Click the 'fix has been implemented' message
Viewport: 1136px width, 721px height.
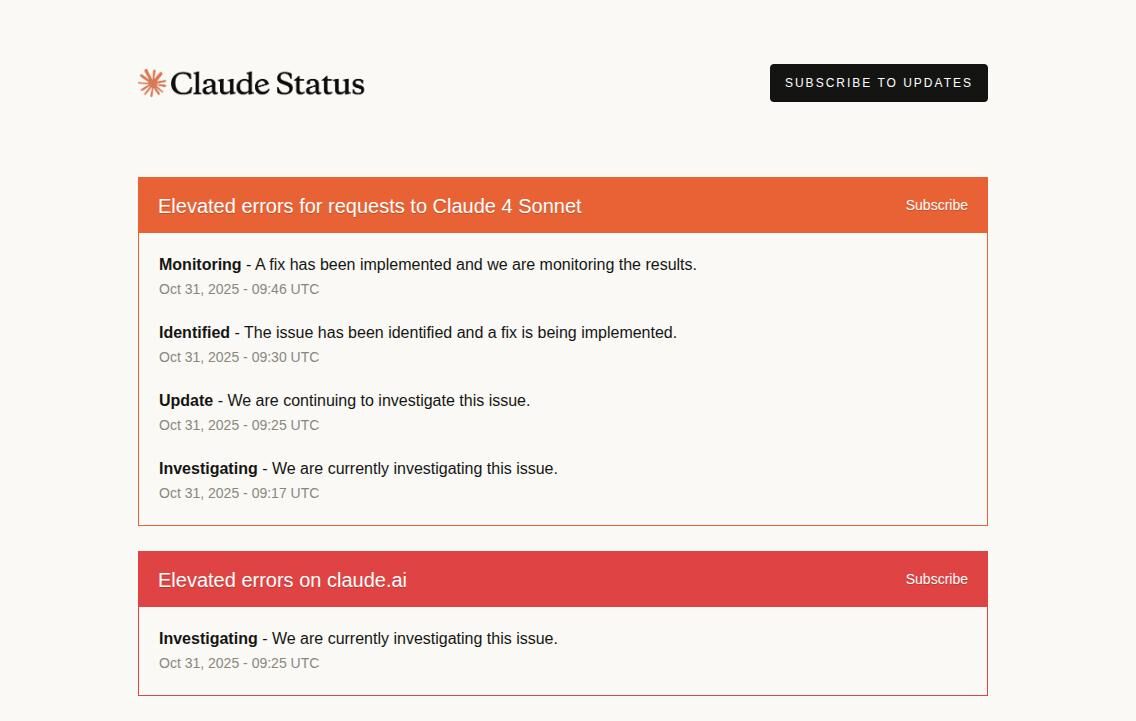[476, 265]
